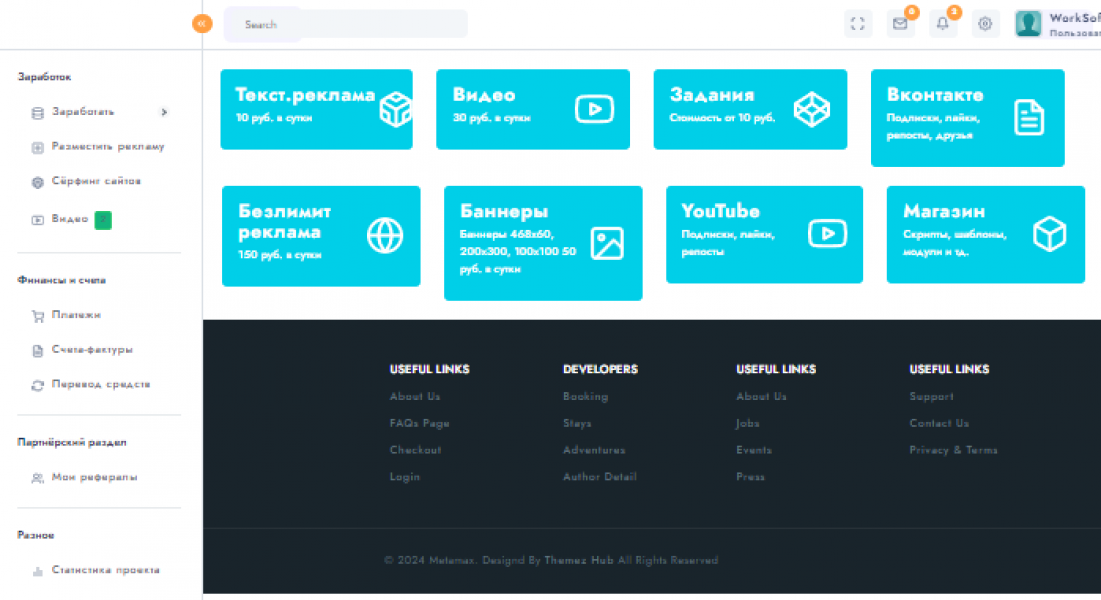Select Сёрфинг сайтов in sidebar
The width and height of the screenshot is (1101, 600).
point(96,182)
